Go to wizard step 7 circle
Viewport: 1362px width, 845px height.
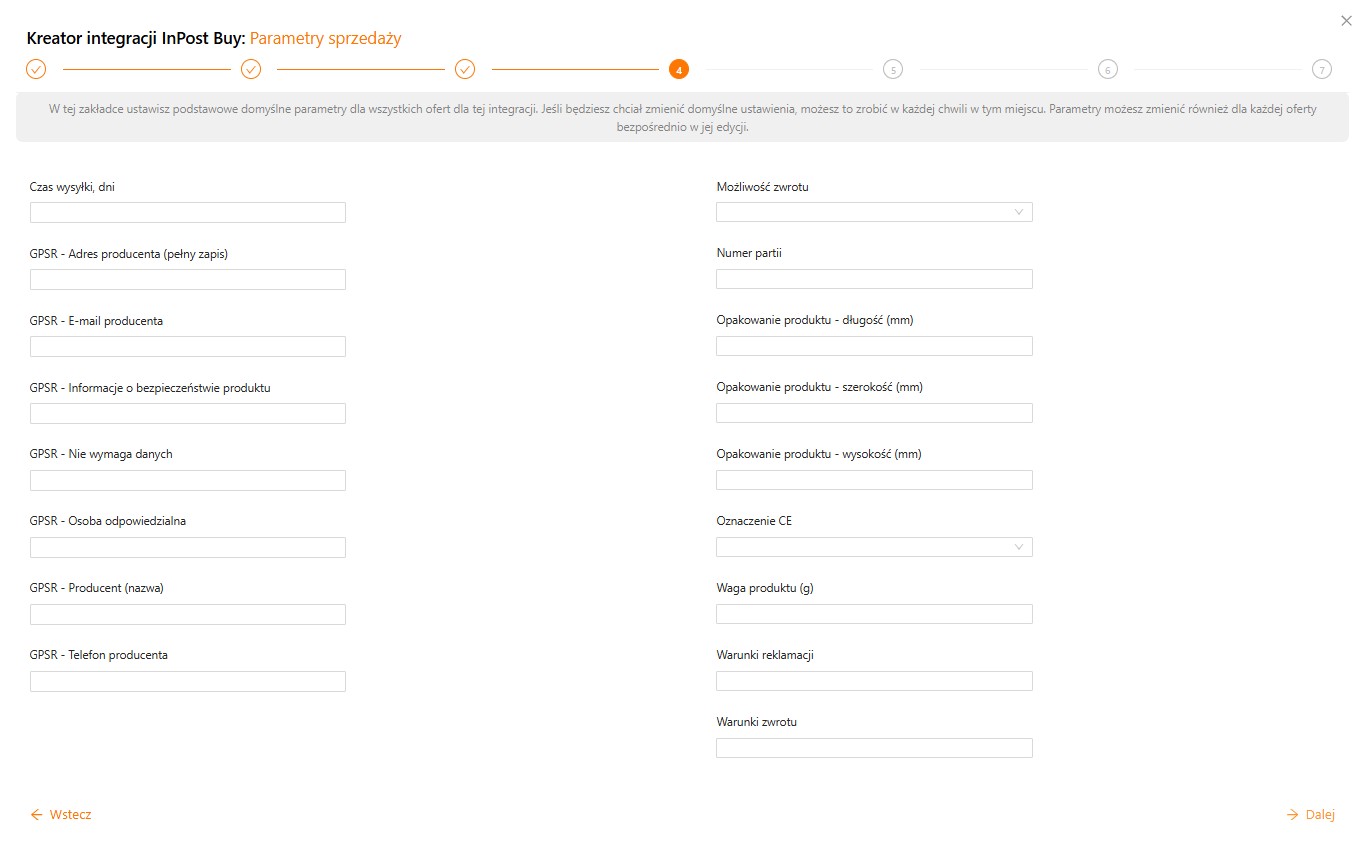[x=1322, y=69]
